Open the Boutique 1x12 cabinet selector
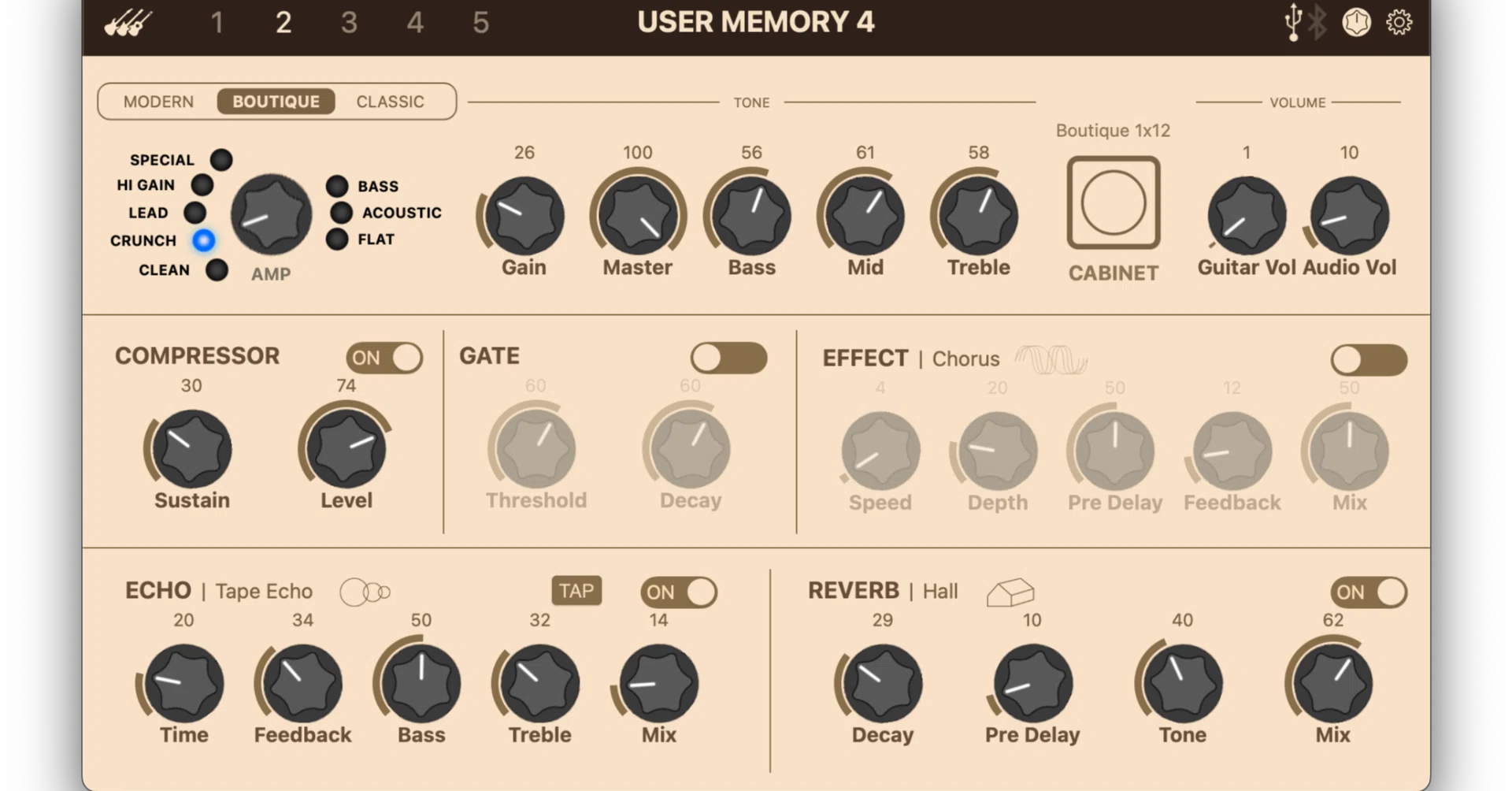The height and width of the screenshot is (791, 1512). (x=1114, y=202)
